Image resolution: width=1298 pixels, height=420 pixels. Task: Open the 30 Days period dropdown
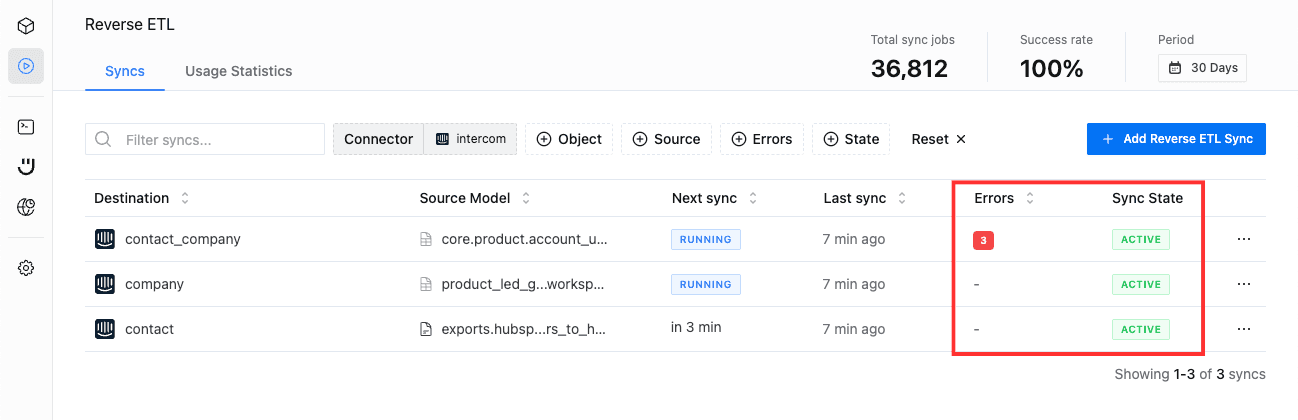(1202, 68)
